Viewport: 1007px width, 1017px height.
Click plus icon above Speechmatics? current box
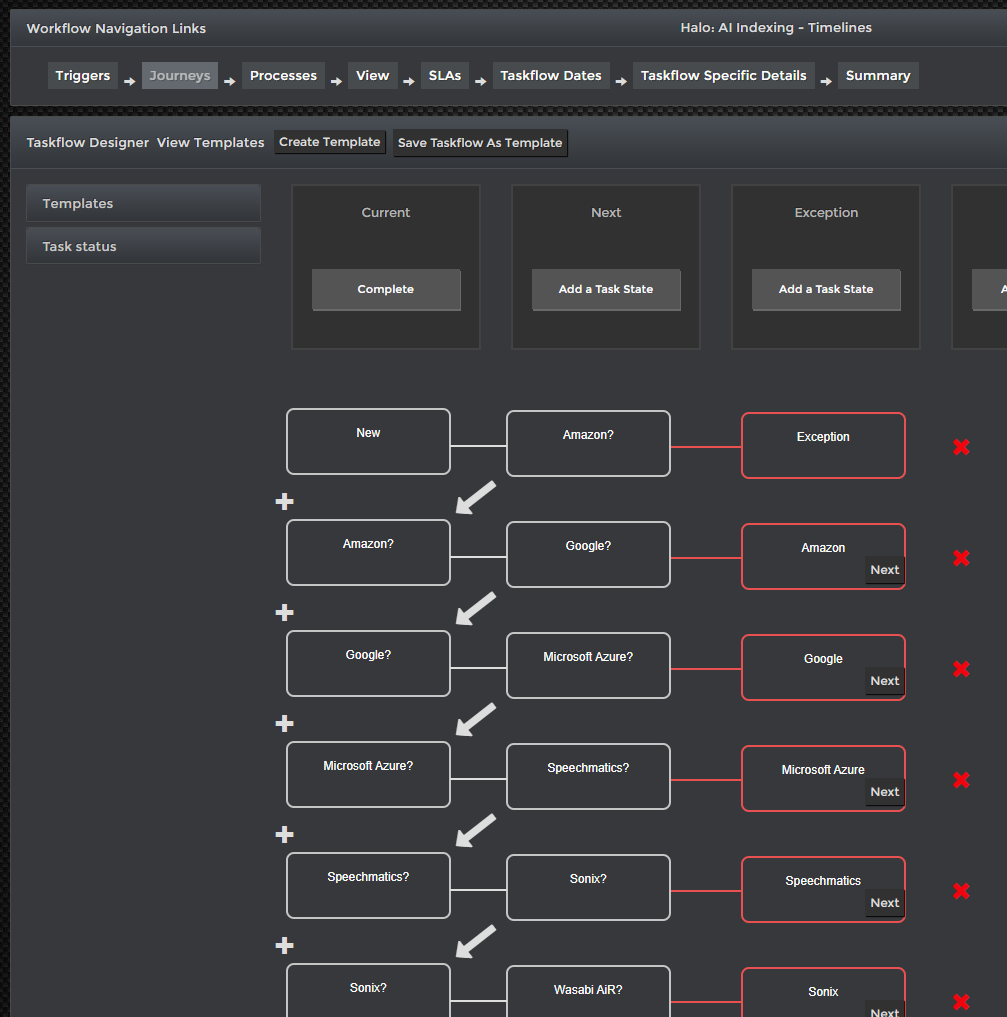(x=285, y=834)
